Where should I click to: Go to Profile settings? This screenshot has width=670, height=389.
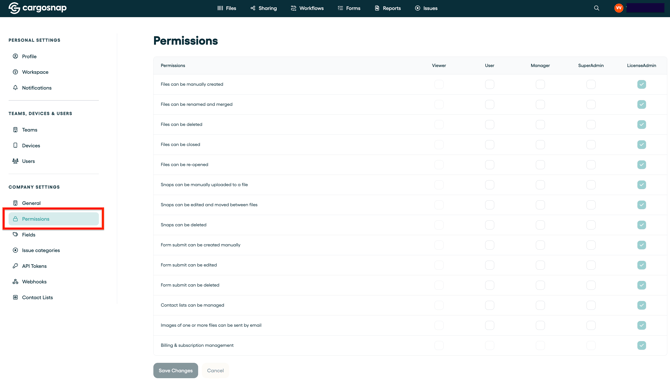(x=29, y=56)
